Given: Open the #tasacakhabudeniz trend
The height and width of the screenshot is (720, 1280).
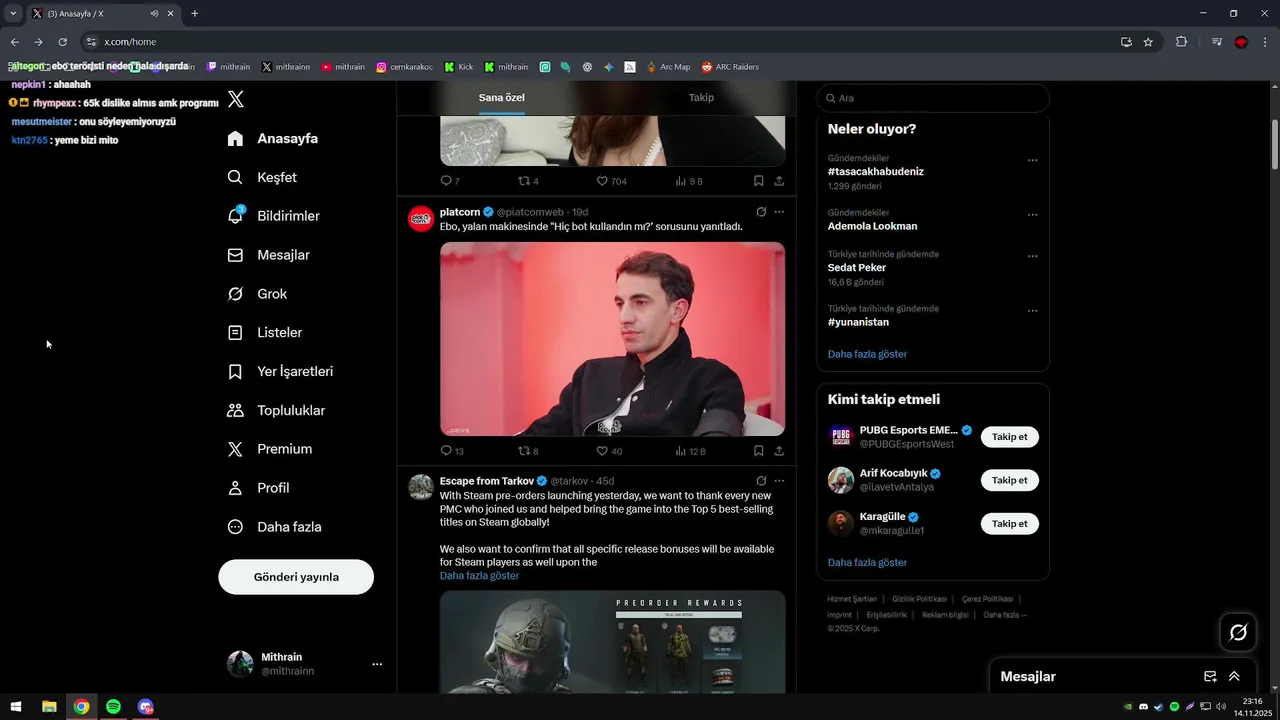Looking at the screenshot, I should point(876,172).
